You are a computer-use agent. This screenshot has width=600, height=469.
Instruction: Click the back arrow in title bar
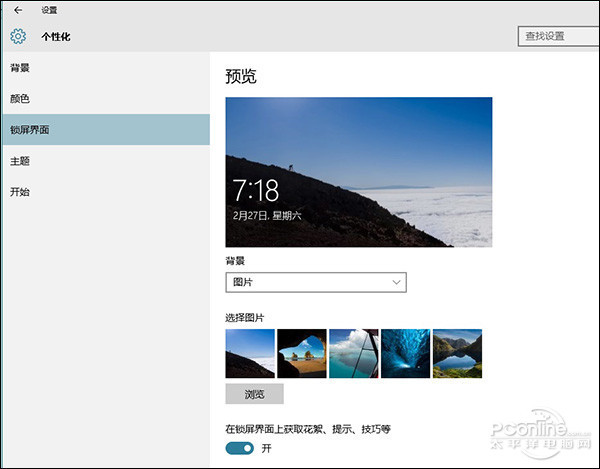(x=17, y=10)
